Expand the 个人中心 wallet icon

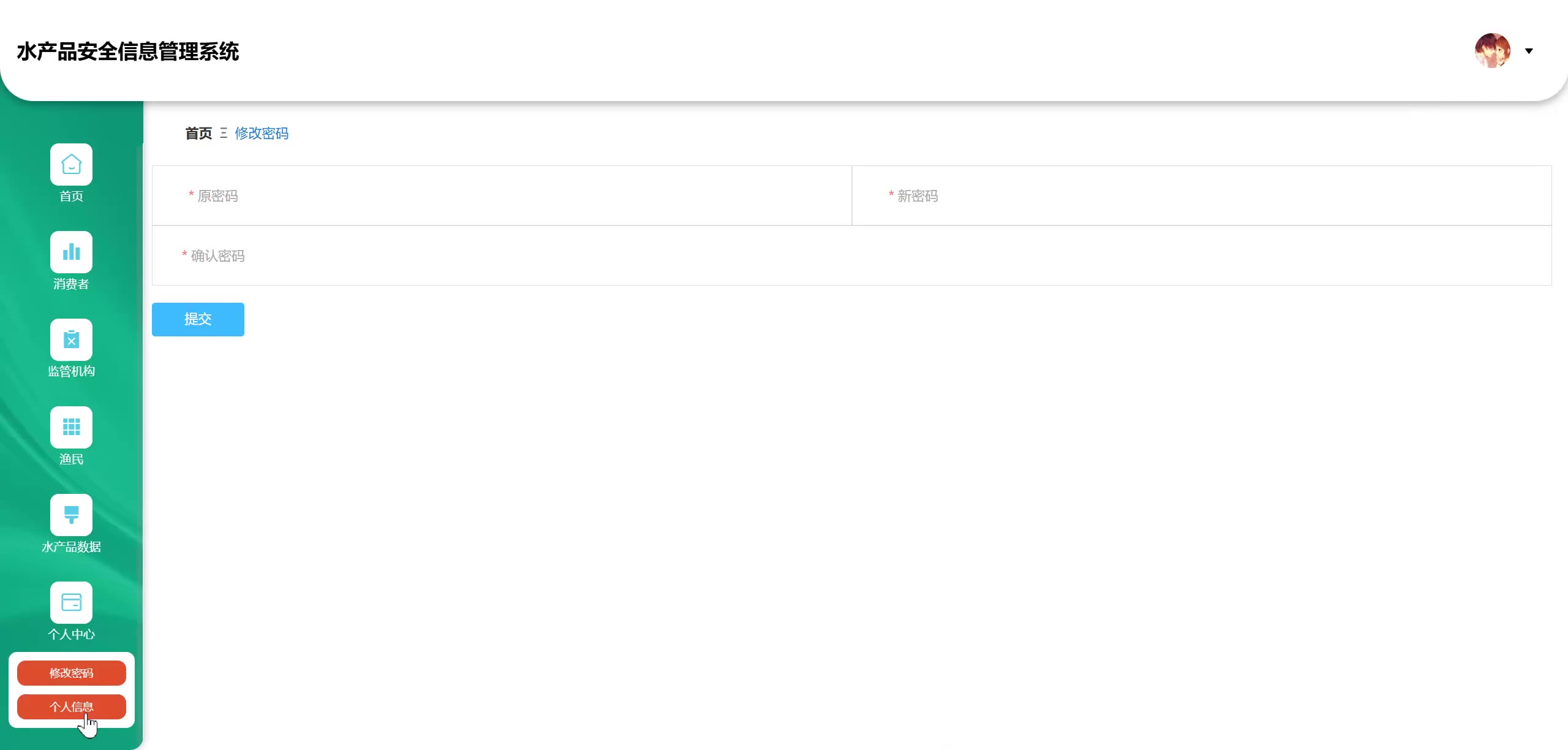click(x=71, y=602)
